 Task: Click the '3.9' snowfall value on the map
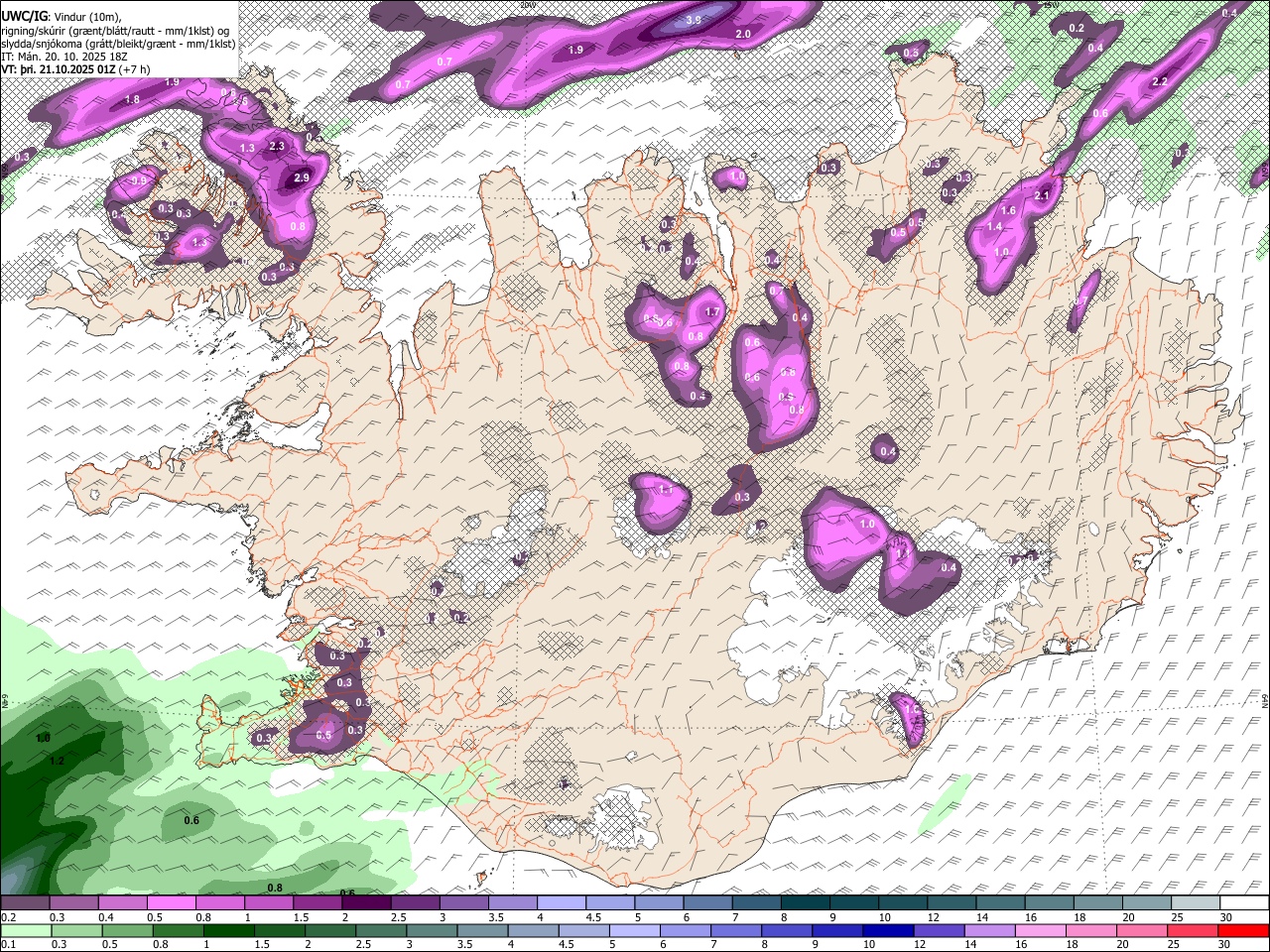tap(694, 20)
